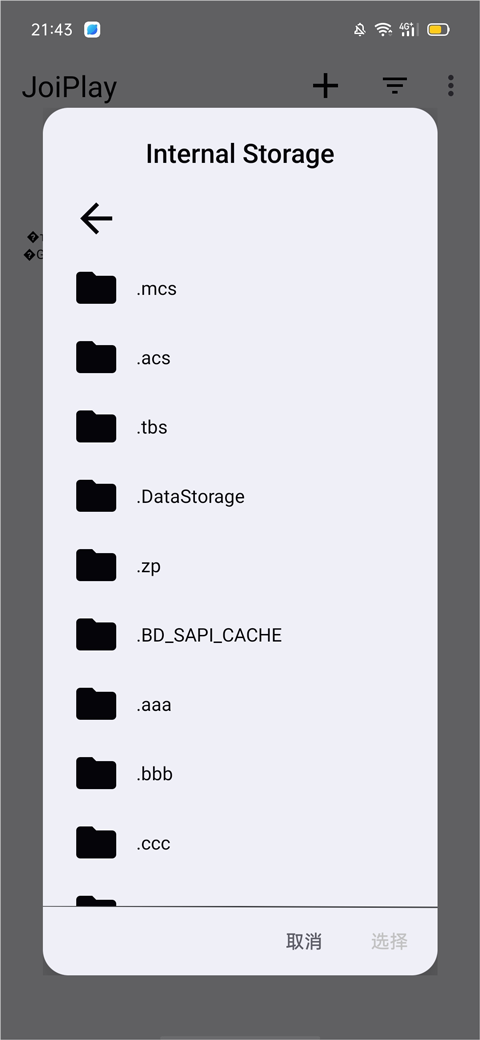Viewport: 480px width, 1040px height.
Task: Tap the battery indicator in status bar
Action: pos(438,29)
